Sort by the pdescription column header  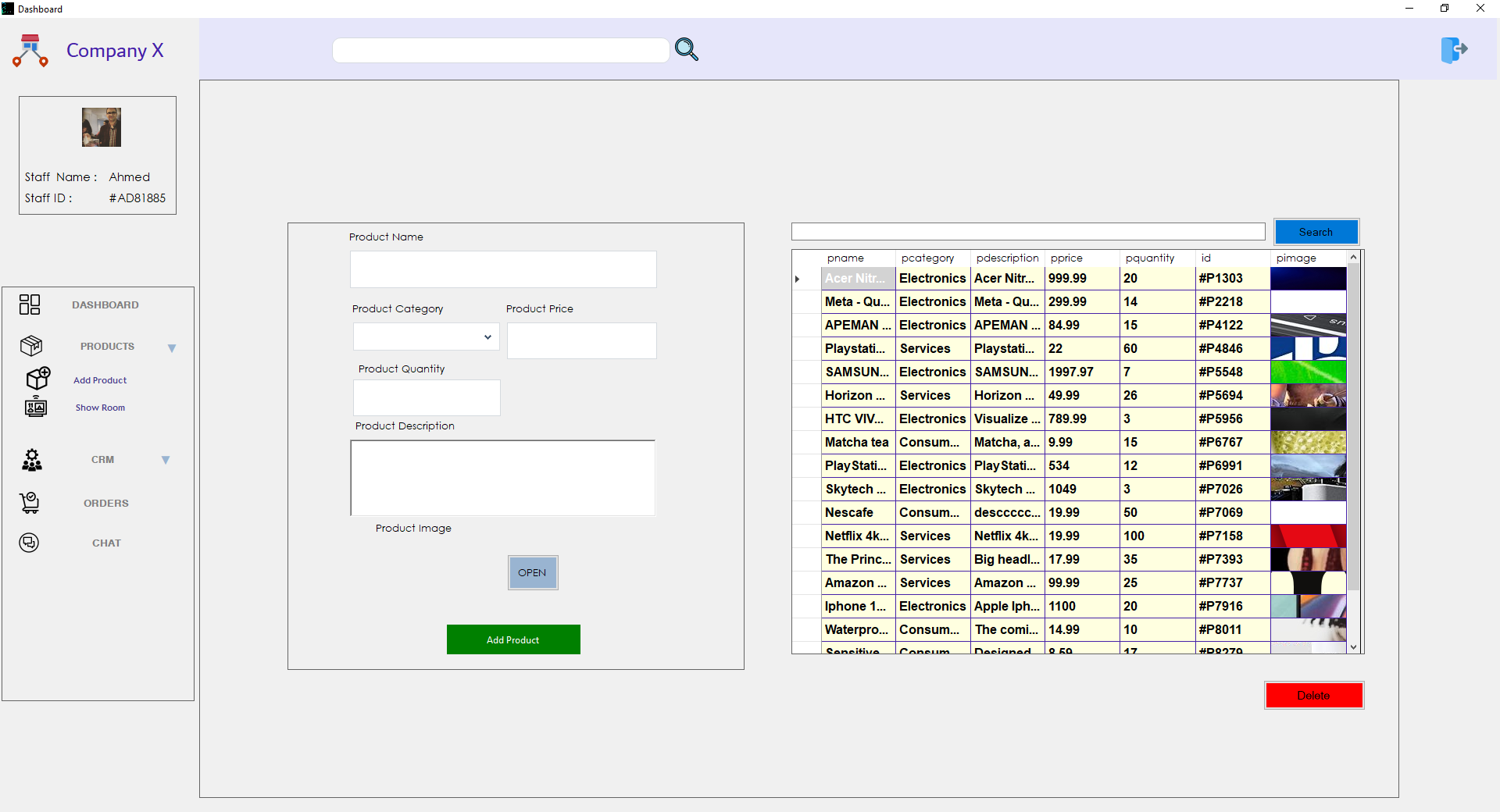(x=1007, y=258)
